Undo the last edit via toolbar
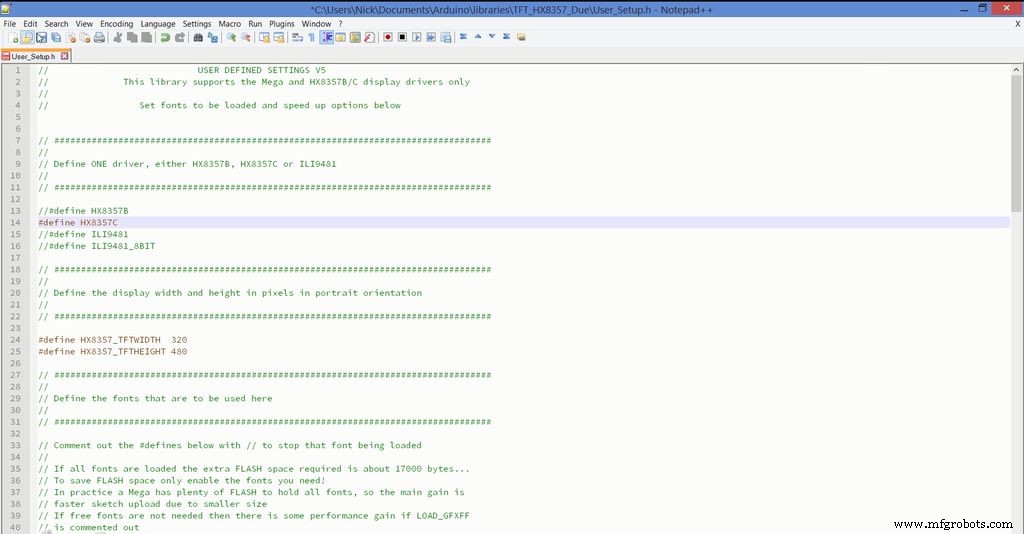 [165, 38]
